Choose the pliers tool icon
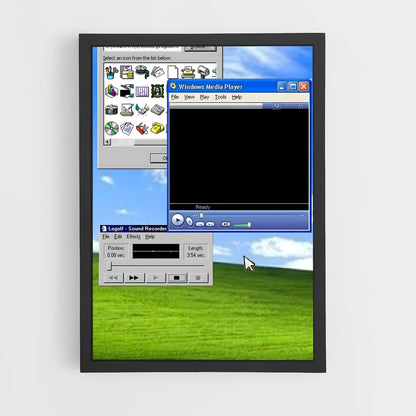This screenshot has height=416, width=416. click(142, 109)
